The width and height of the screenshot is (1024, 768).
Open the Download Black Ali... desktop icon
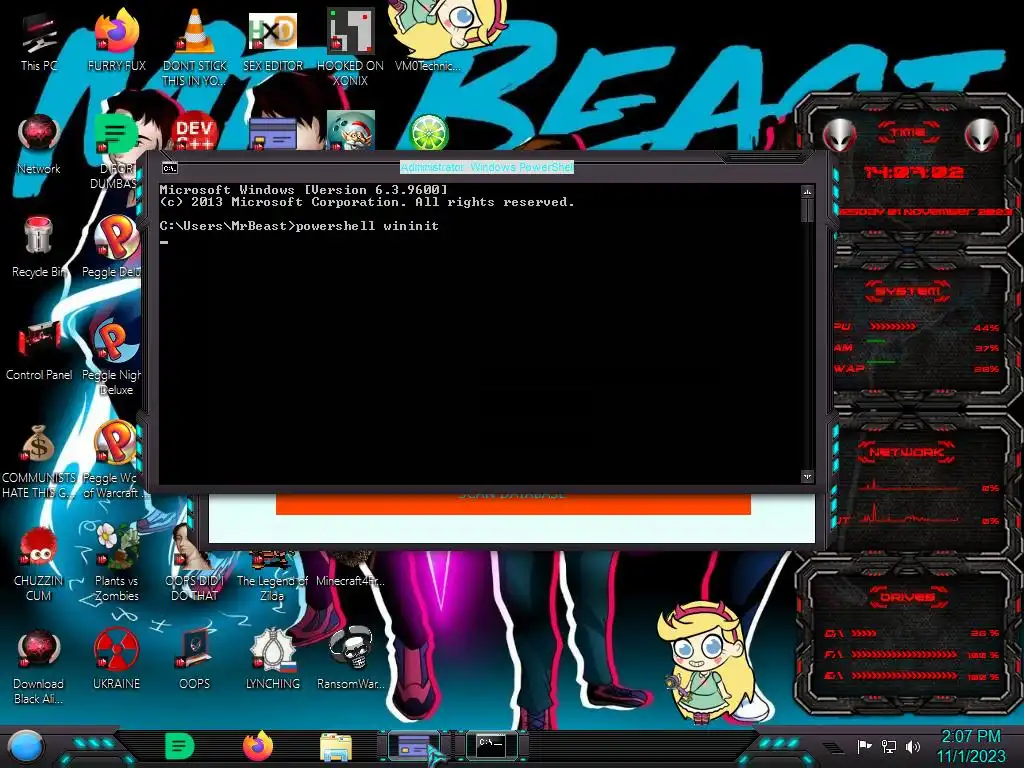(x=39, y=667)
